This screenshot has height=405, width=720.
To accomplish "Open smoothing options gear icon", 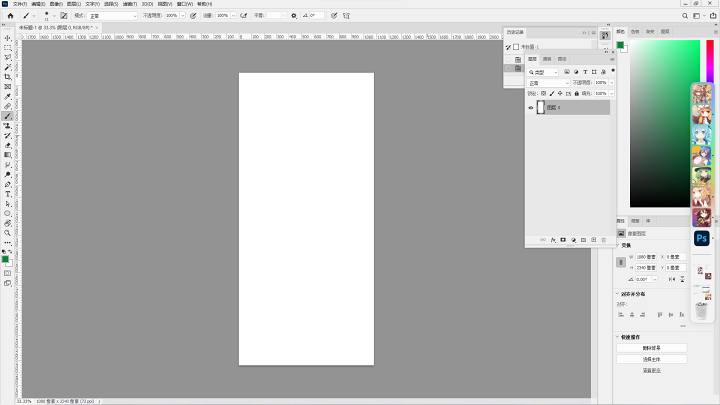I will pyautogui.click(x=294, y=16).
